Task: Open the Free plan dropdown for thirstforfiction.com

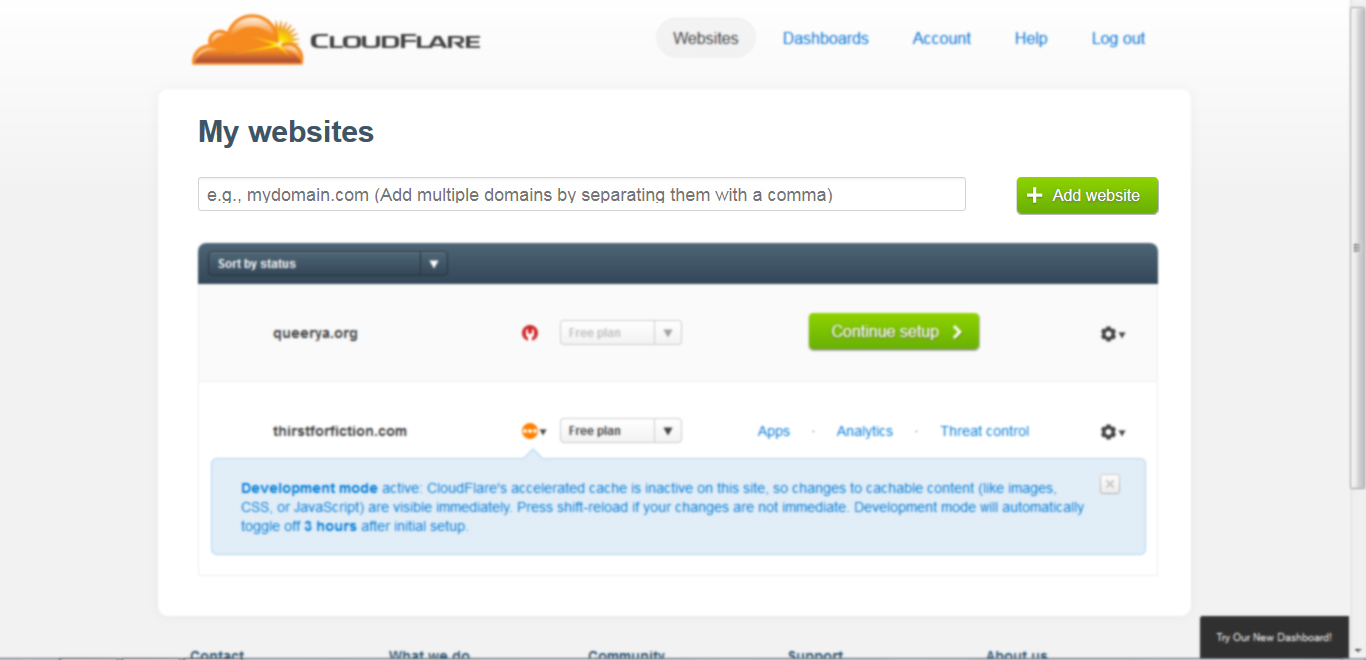Action: [620, 431]
